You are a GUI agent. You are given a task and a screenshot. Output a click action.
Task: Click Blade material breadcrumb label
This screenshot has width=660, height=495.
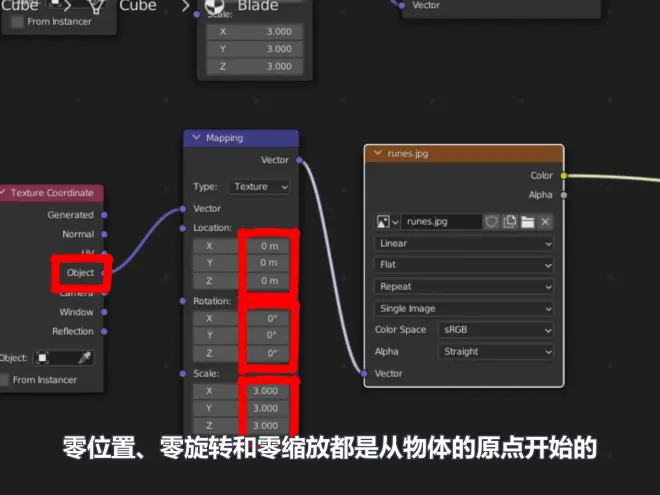coord(258,6)
